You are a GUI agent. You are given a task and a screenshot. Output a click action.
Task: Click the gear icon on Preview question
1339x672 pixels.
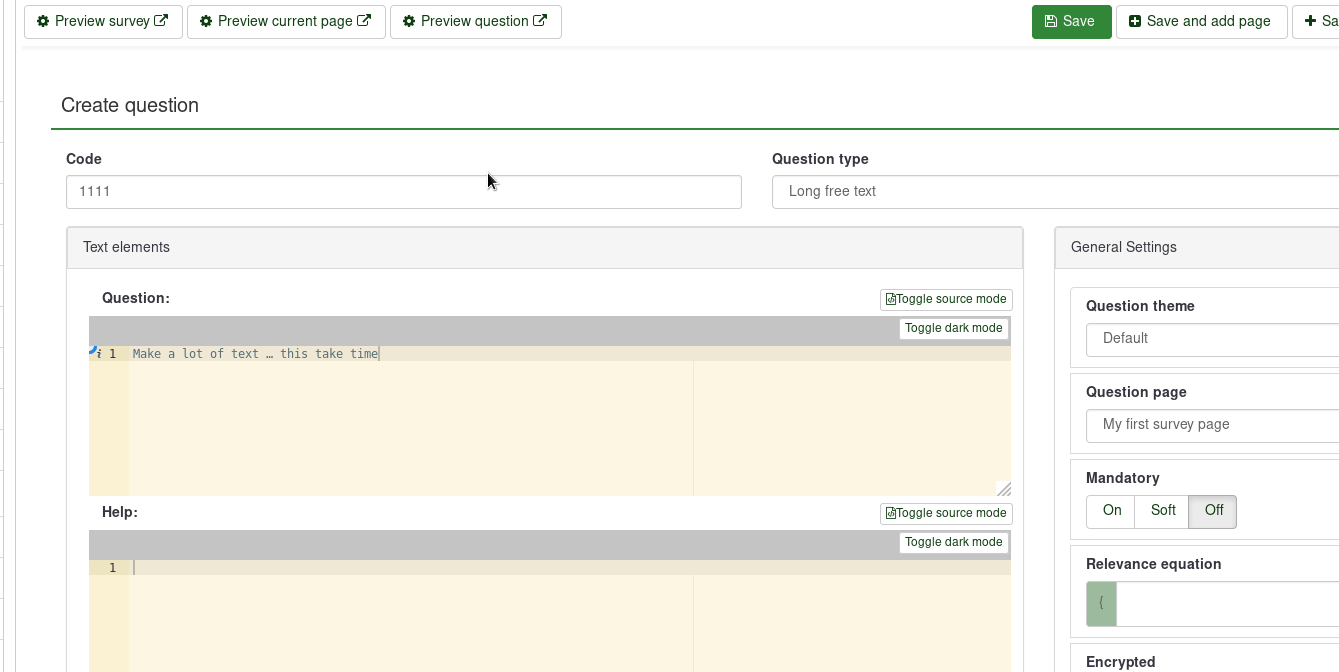click(409, 21)
